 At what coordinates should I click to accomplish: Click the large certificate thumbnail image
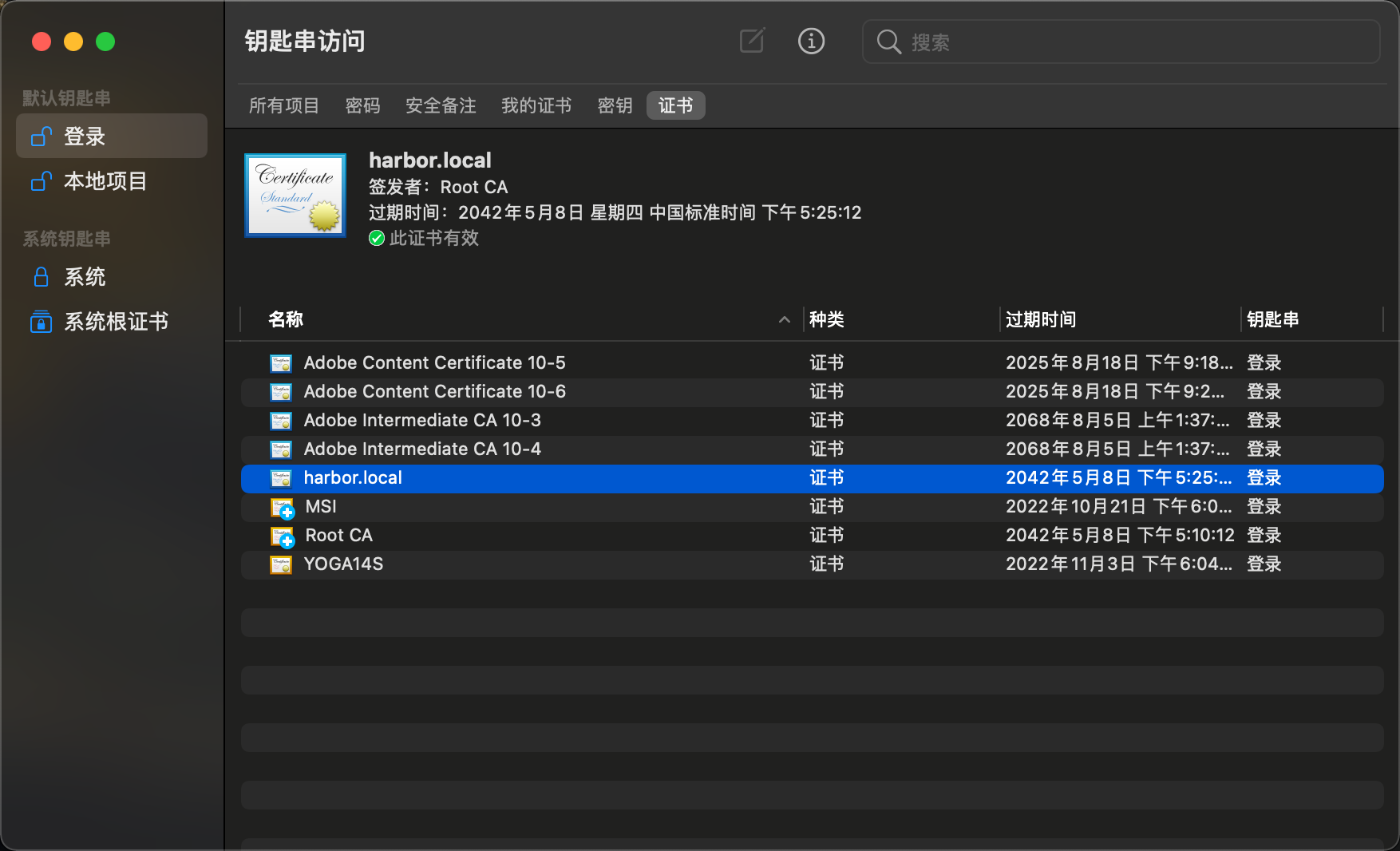[x=295, y=196]
